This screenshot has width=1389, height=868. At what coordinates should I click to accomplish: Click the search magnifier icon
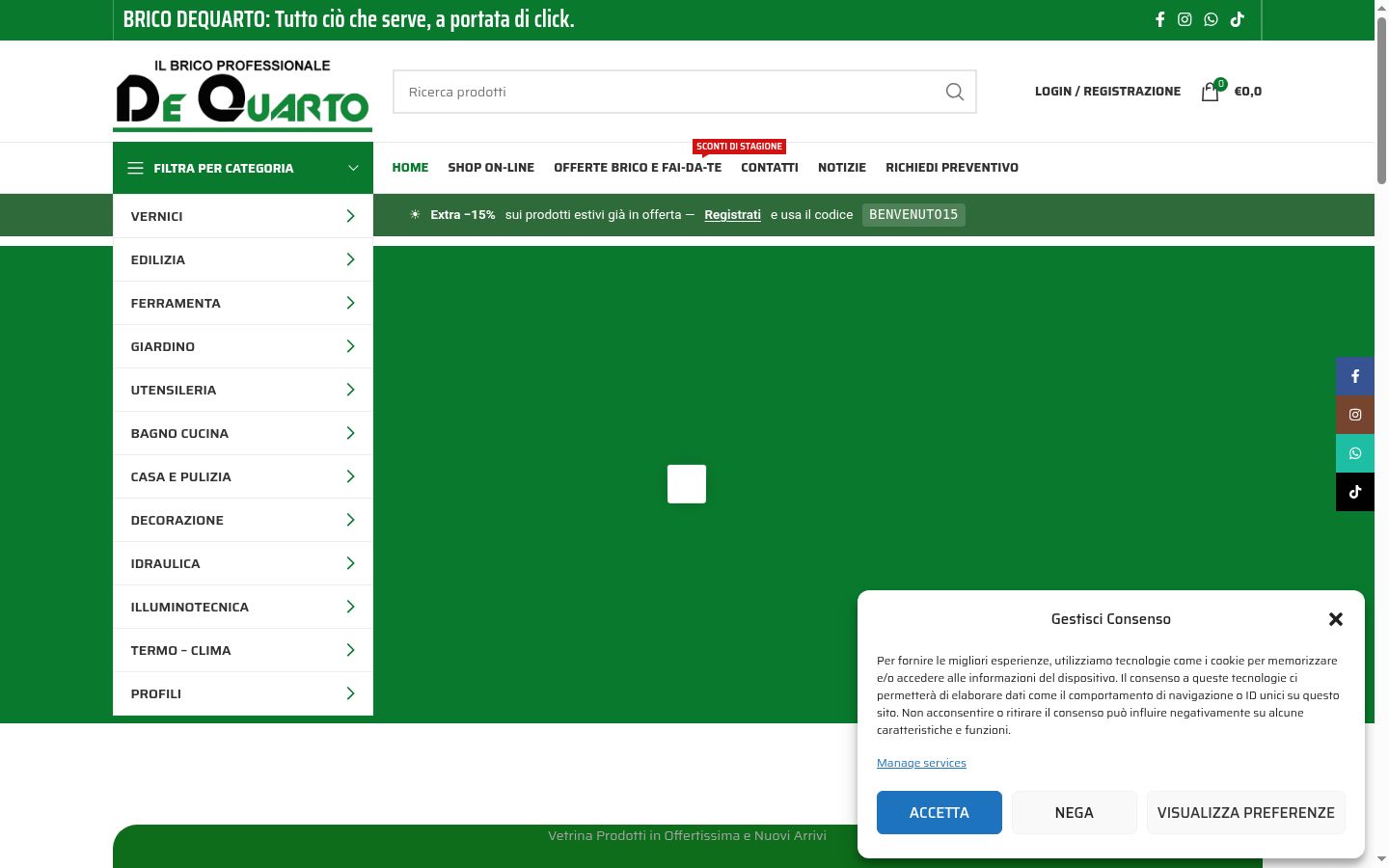[x=955, y=92]
